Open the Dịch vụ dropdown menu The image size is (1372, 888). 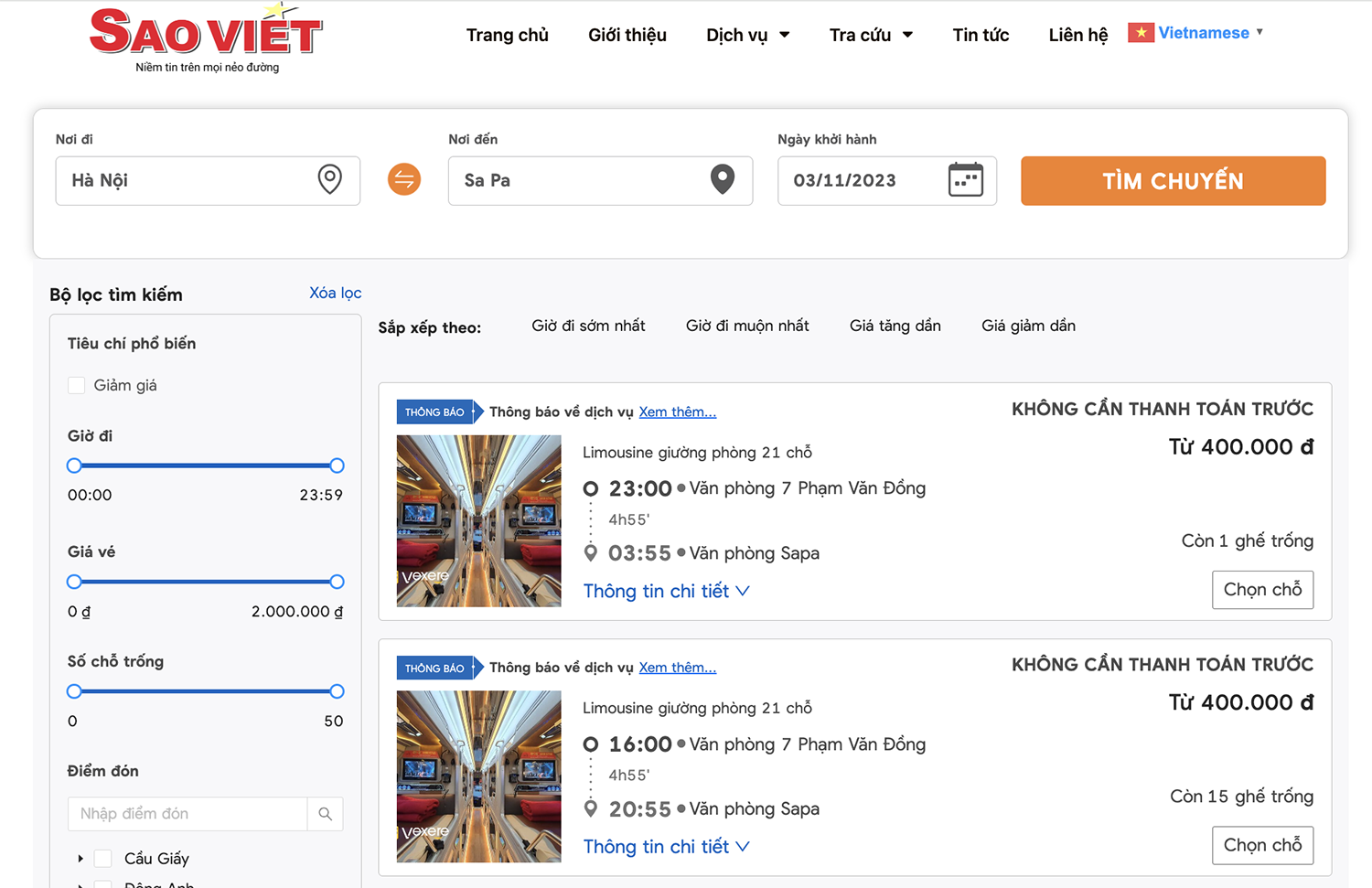[747, 35]
